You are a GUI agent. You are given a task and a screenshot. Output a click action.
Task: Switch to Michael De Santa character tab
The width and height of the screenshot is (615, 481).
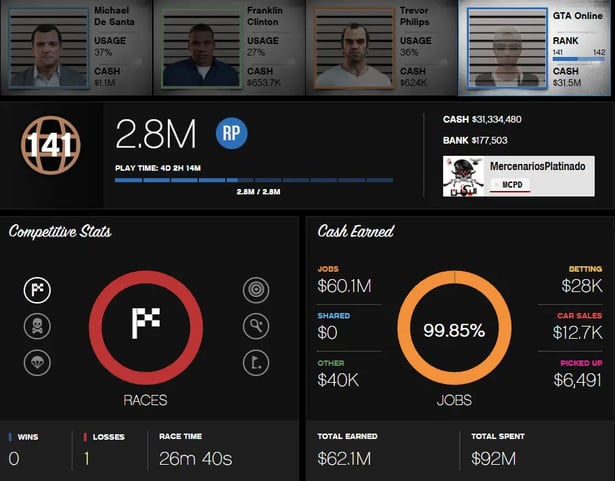(77, 46)
